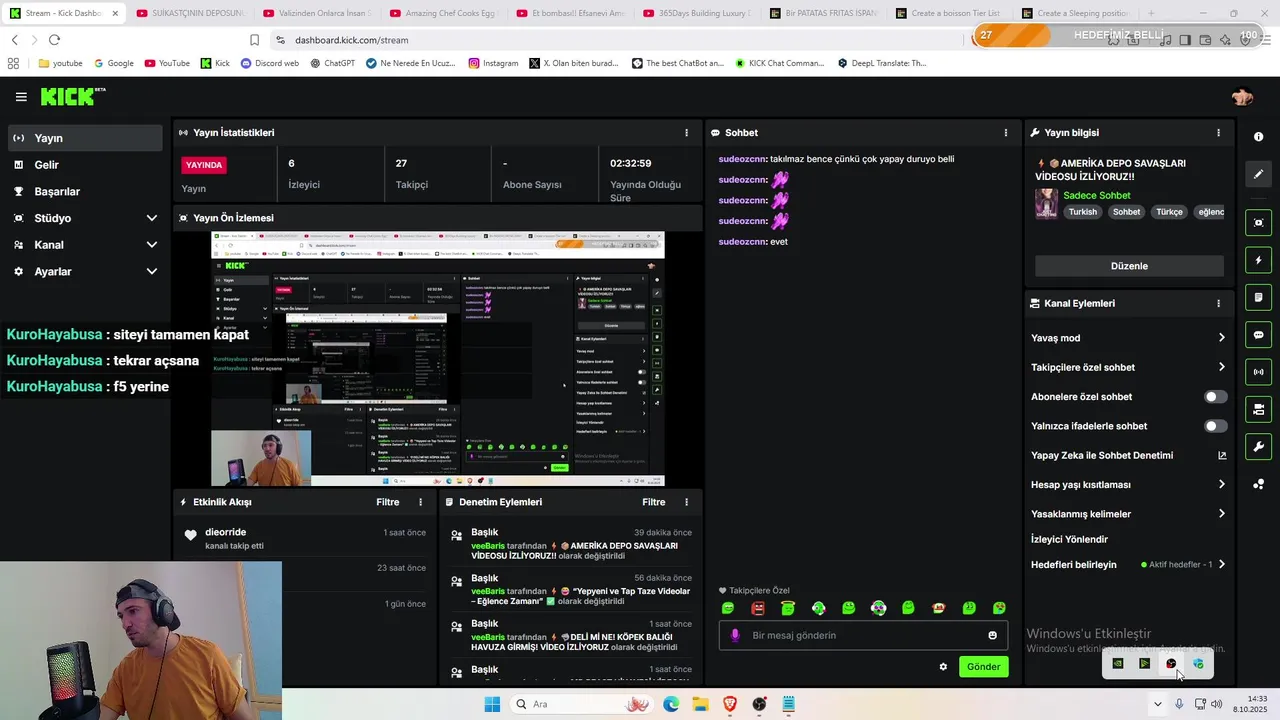Click the info icon in right toolbar
The image size is (1280, 720).
(1258, 137)
